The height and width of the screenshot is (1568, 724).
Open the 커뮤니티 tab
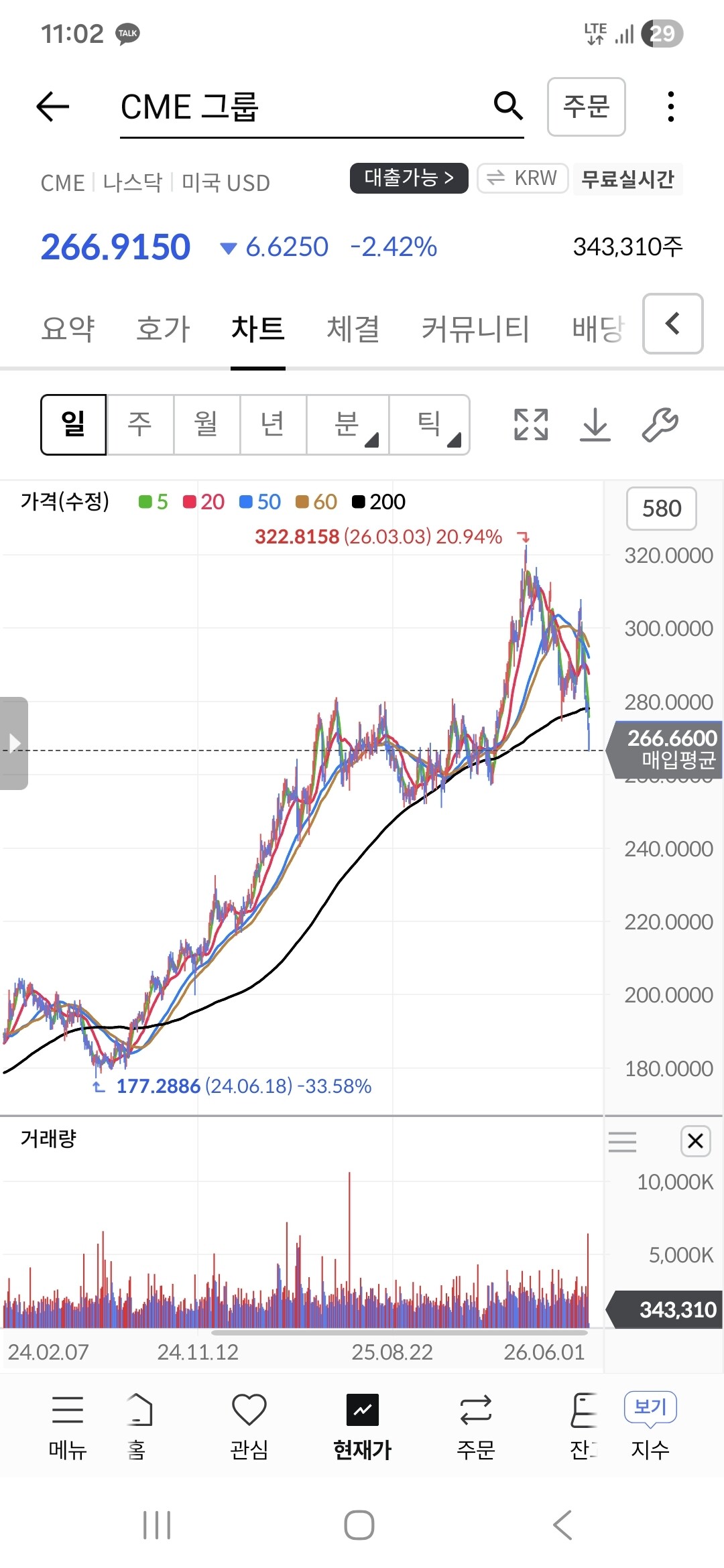476,329
